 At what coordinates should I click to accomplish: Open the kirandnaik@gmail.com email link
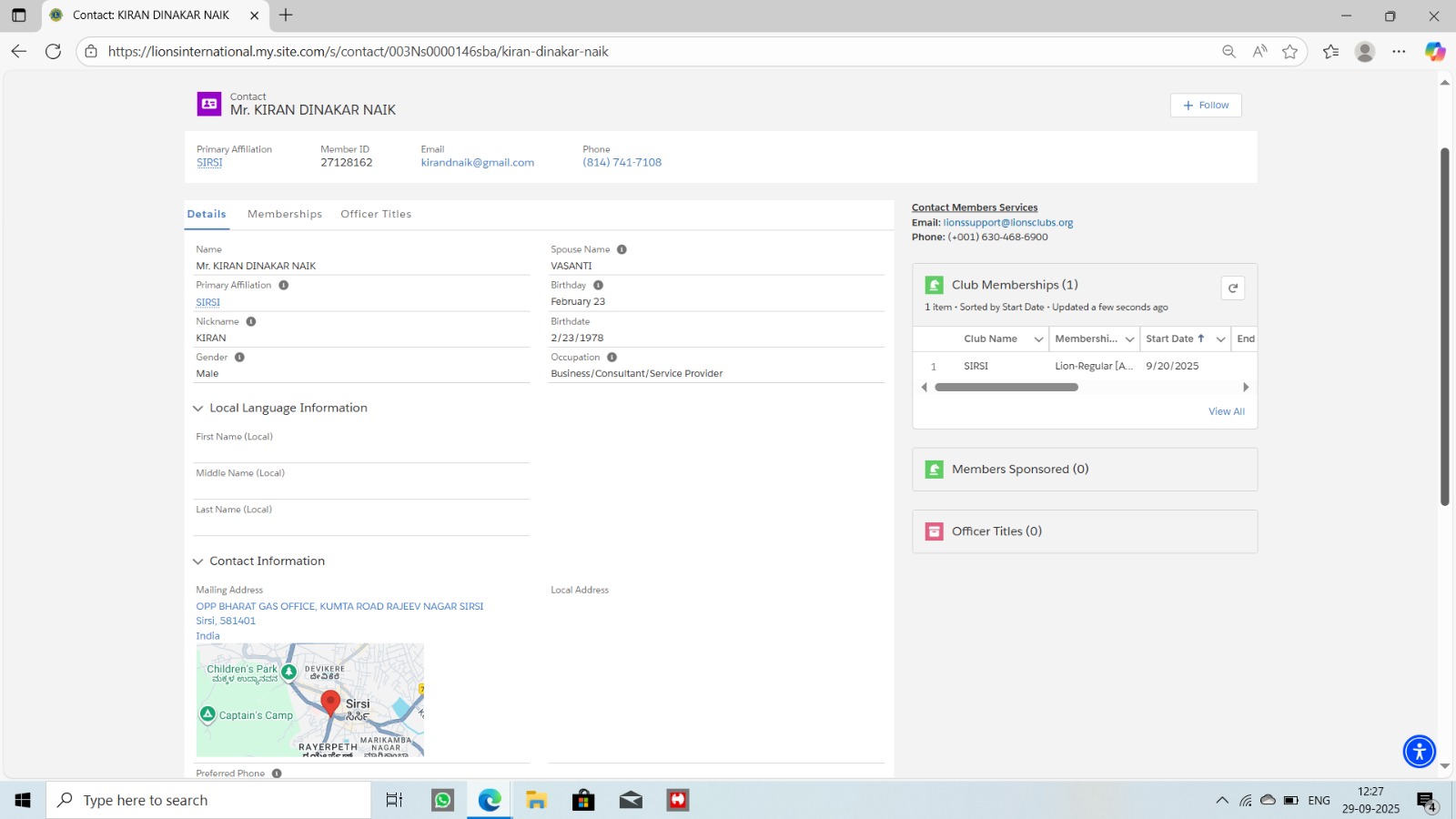477,163
